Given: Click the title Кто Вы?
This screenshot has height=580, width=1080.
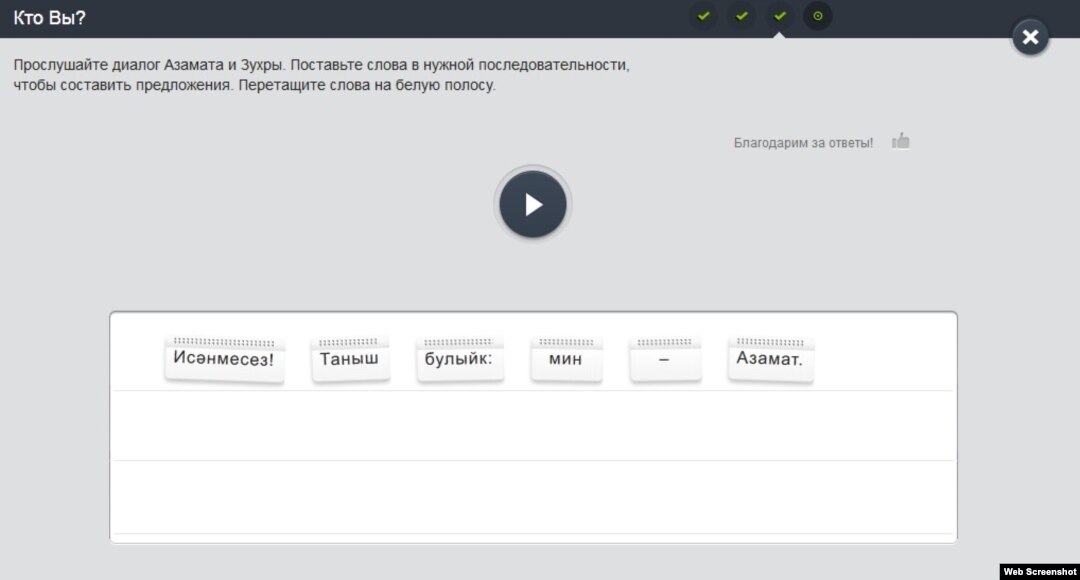Looking at the screenshot, I should tap(50, 18).
